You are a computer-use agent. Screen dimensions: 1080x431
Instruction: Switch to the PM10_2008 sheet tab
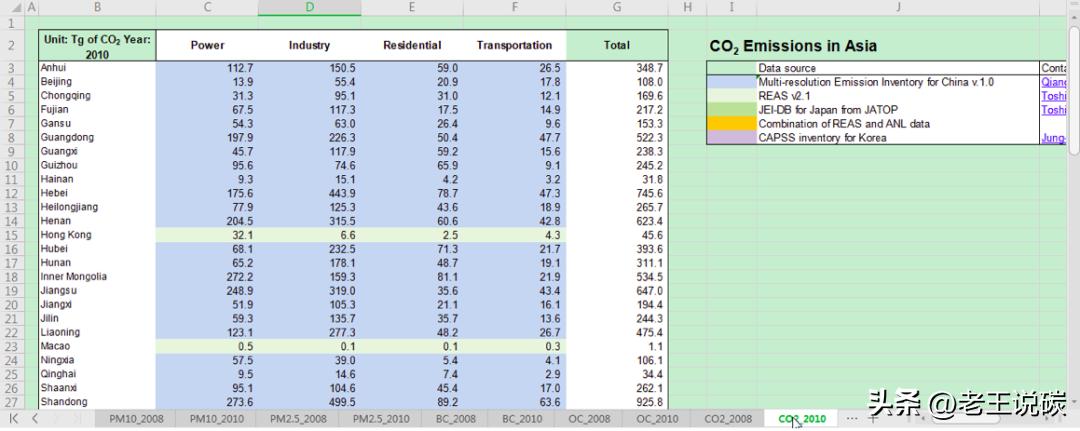(135, 419)
